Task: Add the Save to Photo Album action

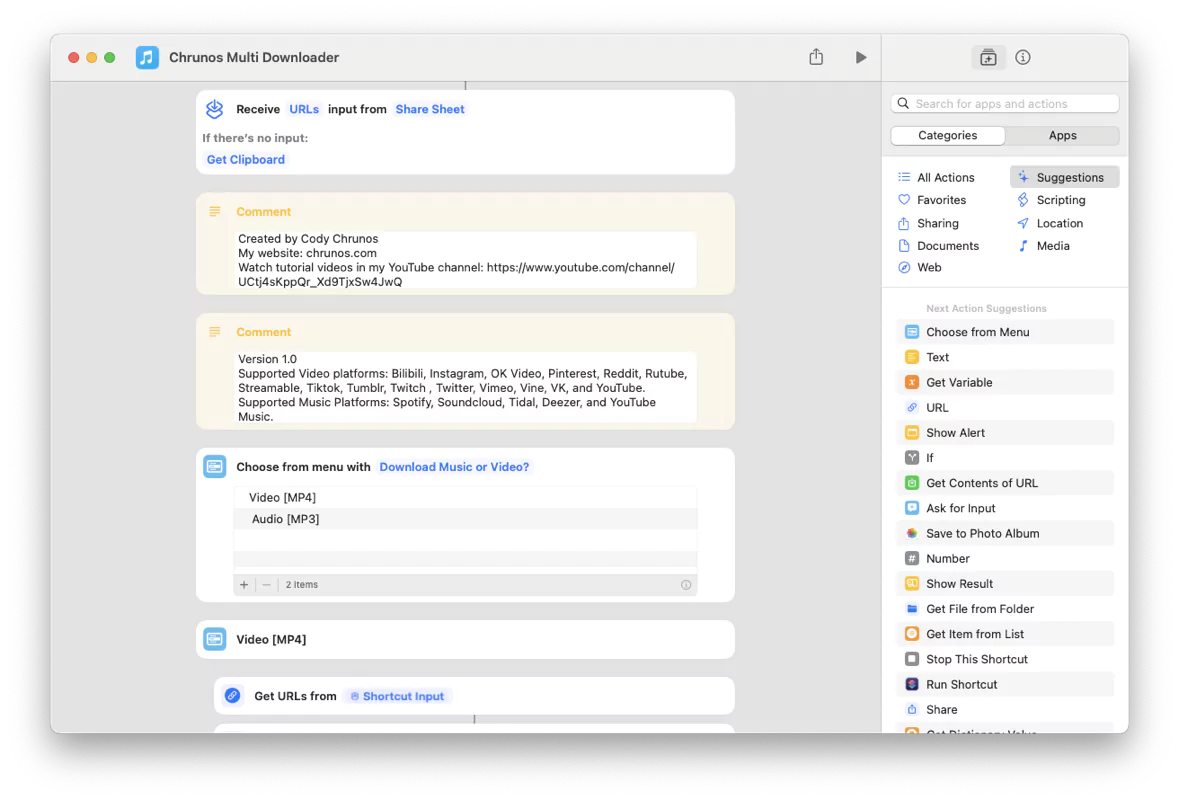Action: tap(982, 533)
